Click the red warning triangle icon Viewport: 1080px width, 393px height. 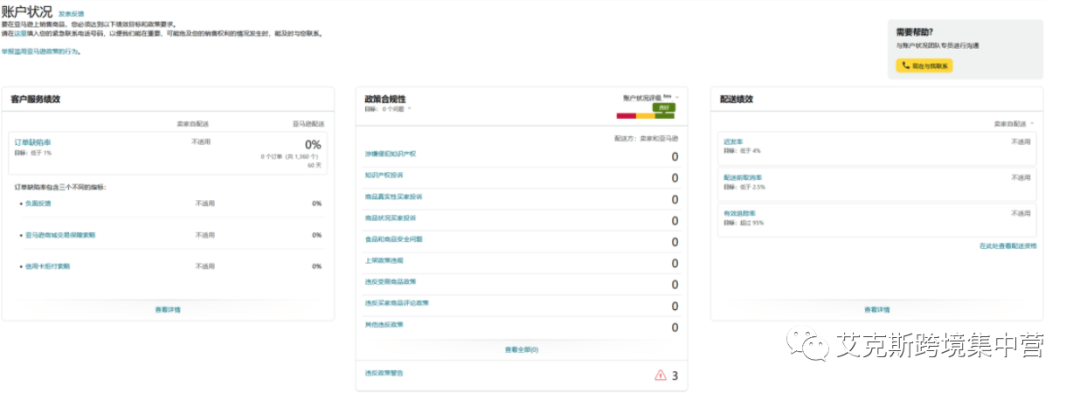click(x=660, y=375)
